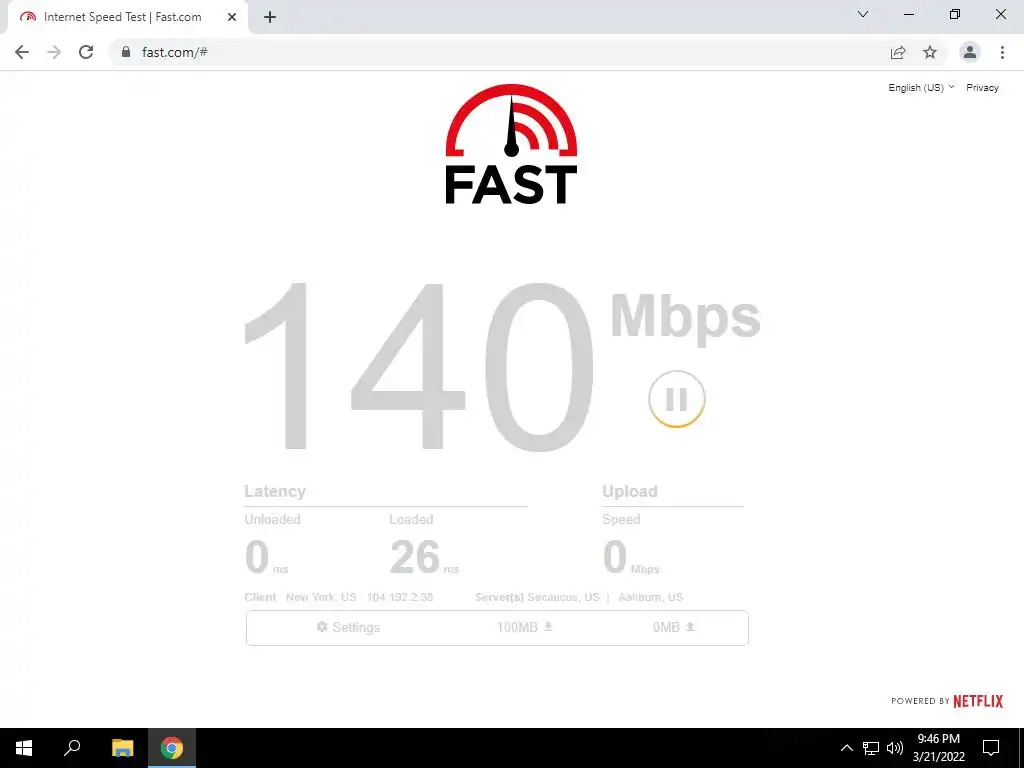Click the Netflix logo link
Viewport: 1024px width, 768px height.
point(978,701)
